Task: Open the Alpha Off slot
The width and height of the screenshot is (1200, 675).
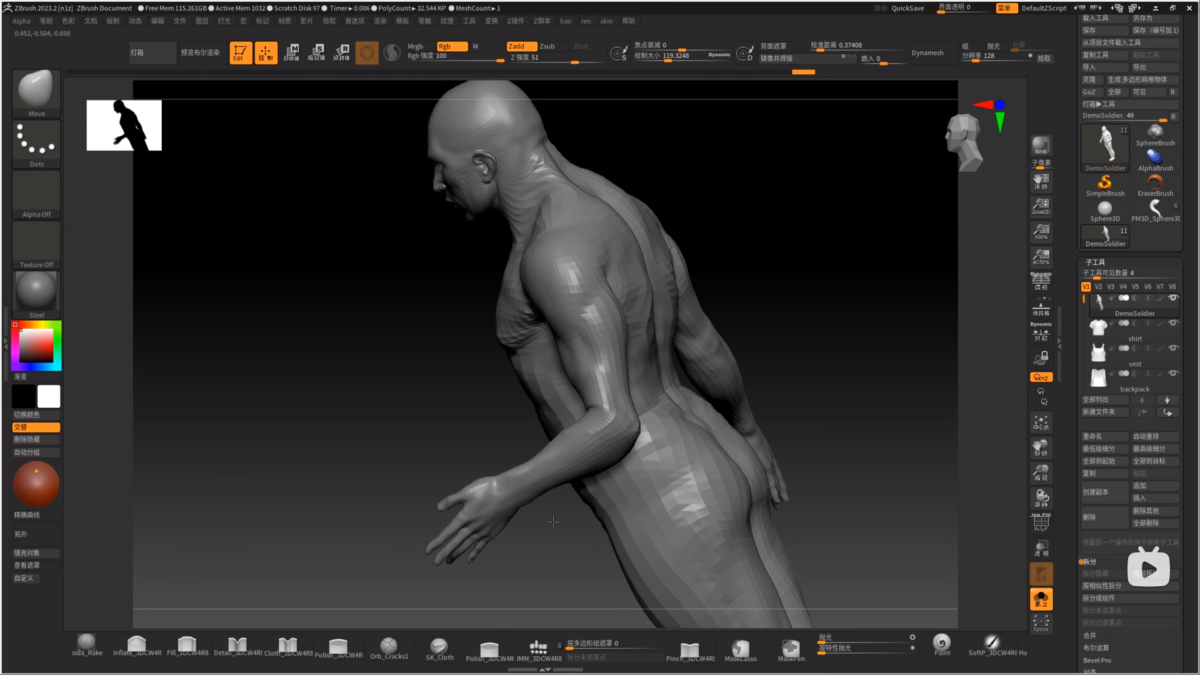Action: click(36, 193)
